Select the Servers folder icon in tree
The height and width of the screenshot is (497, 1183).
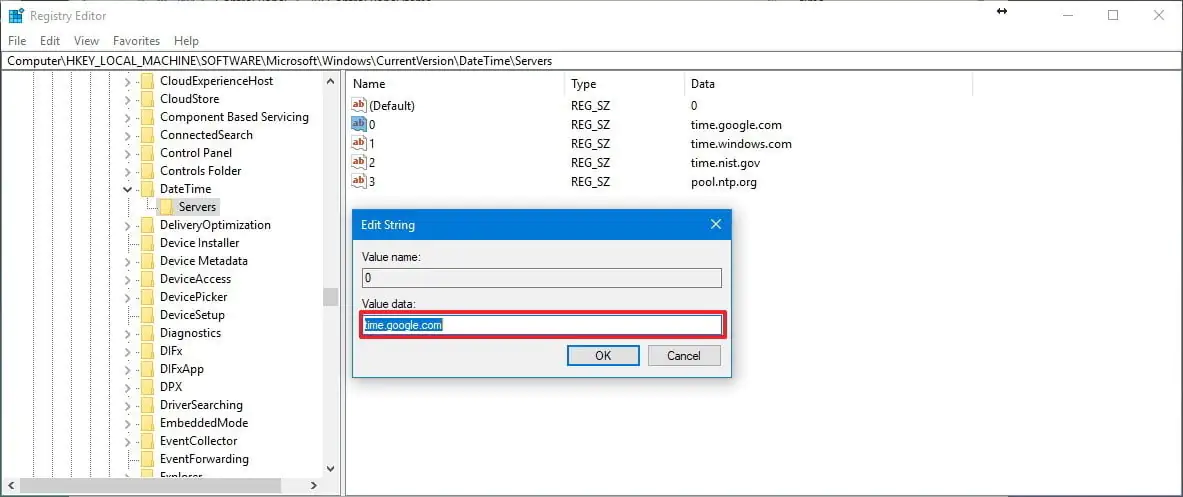click(x=167, y=207)
